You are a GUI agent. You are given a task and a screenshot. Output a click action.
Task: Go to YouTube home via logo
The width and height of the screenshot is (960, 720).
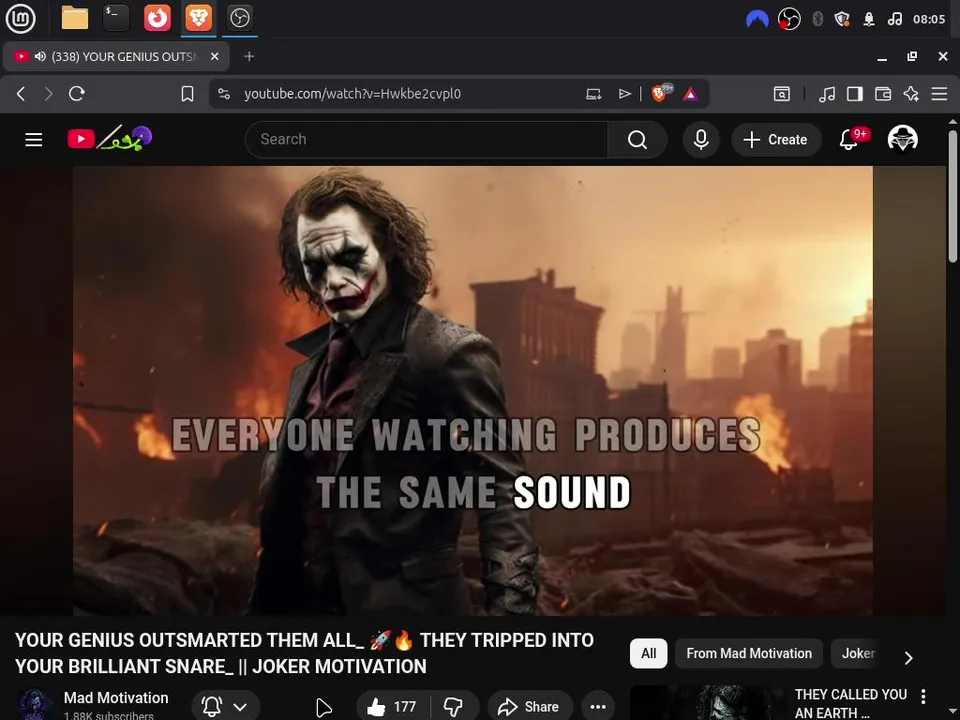[x=110, y=138]
